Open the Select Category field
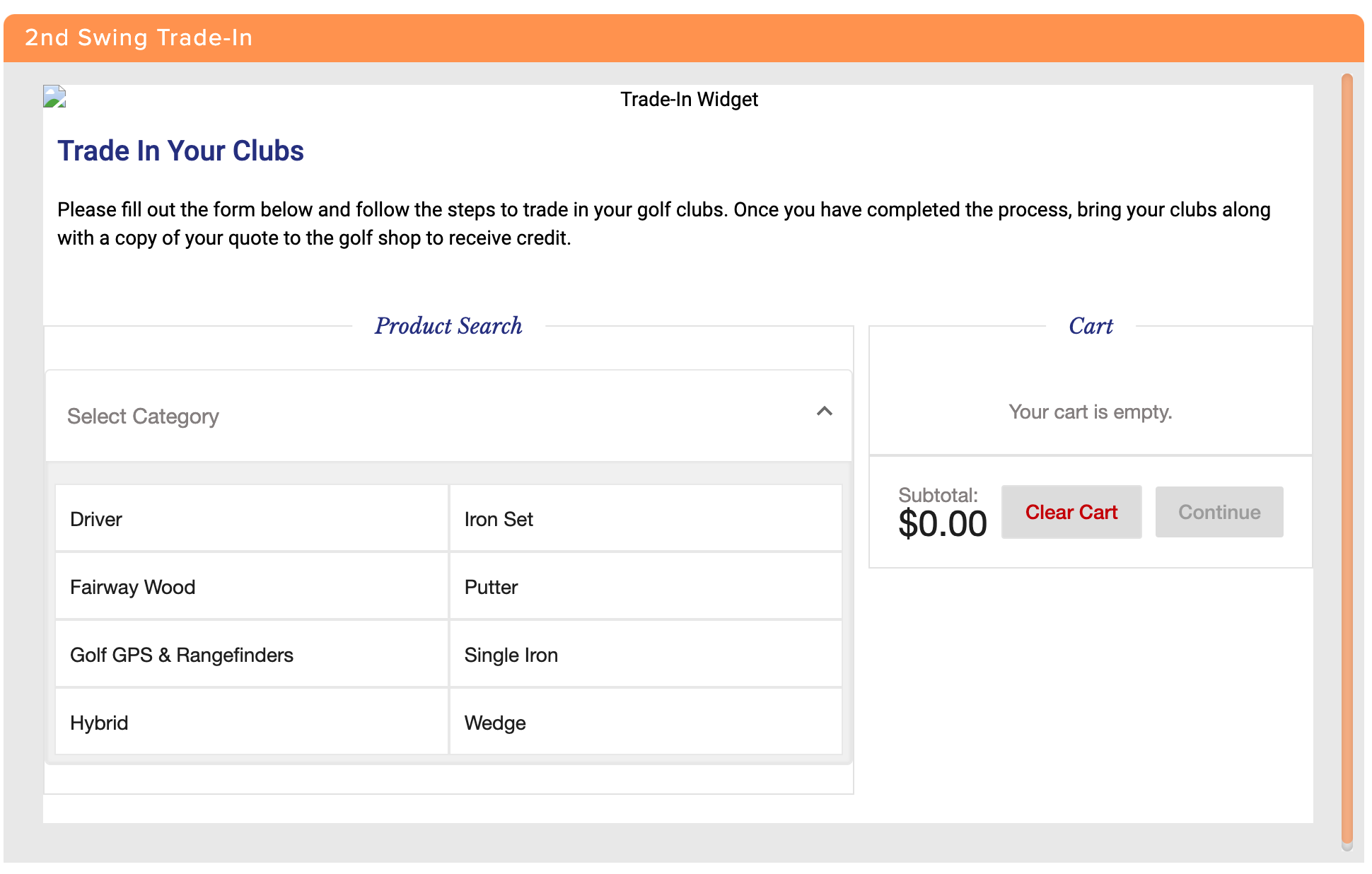 point(448,416)
